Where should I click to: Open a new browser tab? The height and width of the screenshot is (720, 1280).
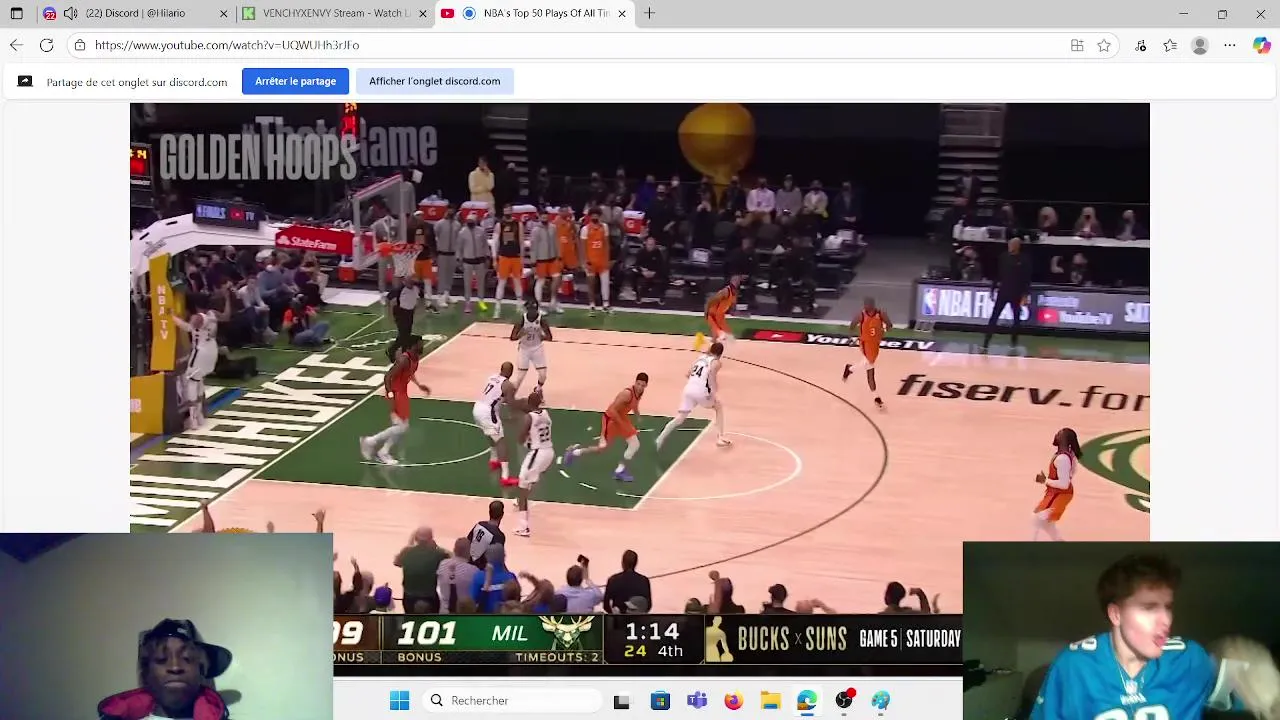pos(649,13)
